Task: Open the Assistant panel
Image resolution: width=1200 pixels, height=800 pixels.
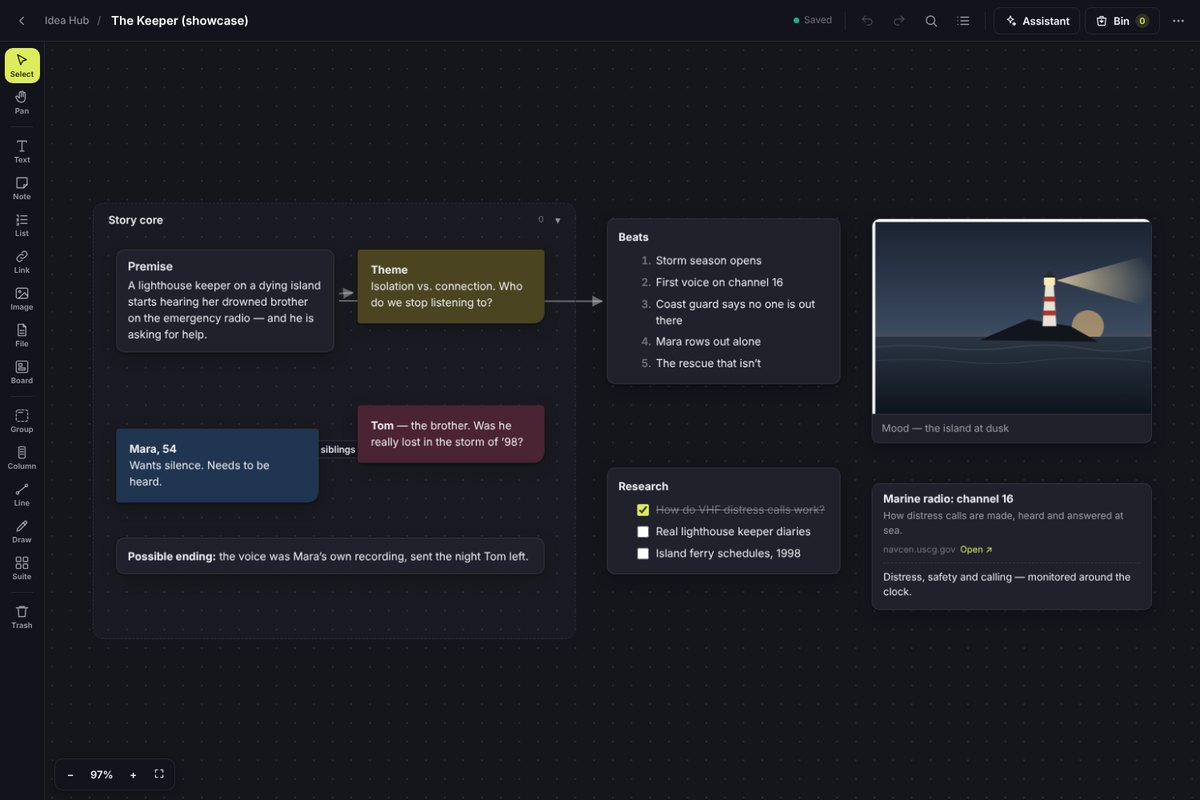Action: point(1037,20)
